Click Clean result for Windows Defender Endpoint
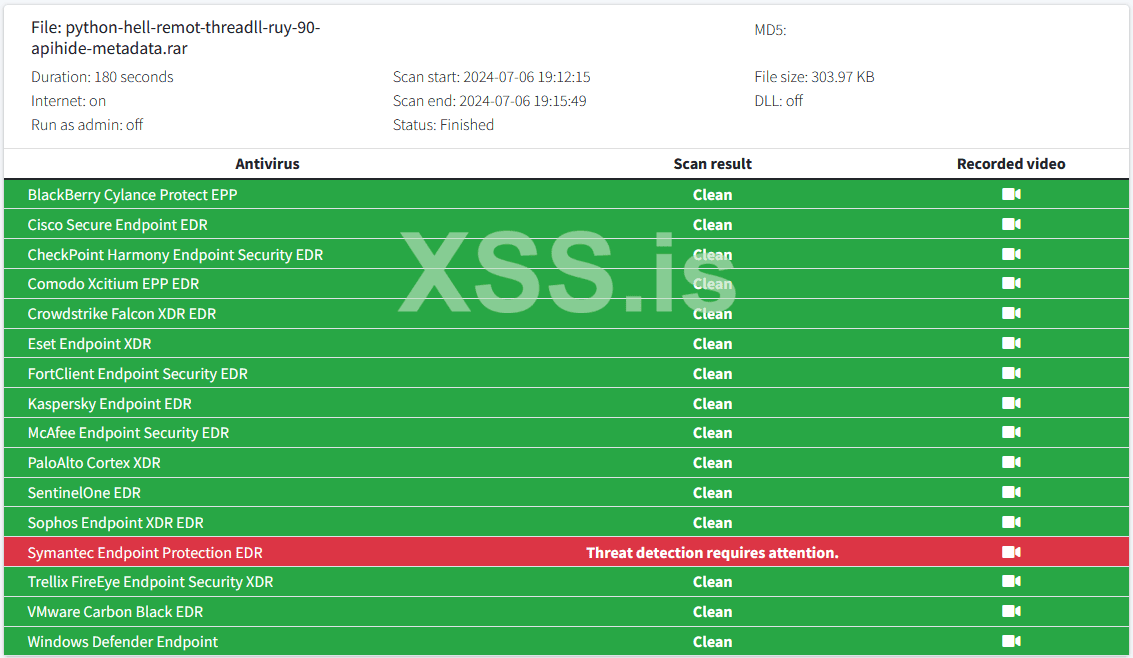 [712, 641]
